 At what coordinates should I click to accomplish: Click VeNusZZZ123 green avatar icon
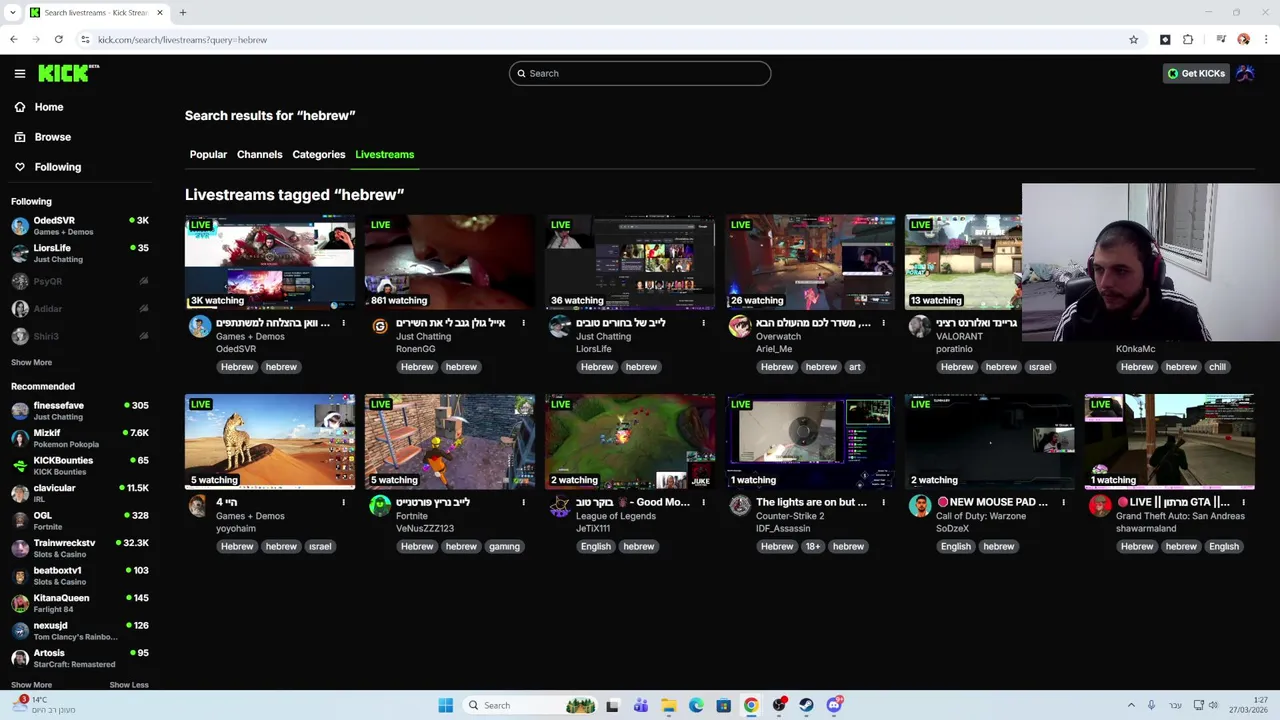[380, 506]
